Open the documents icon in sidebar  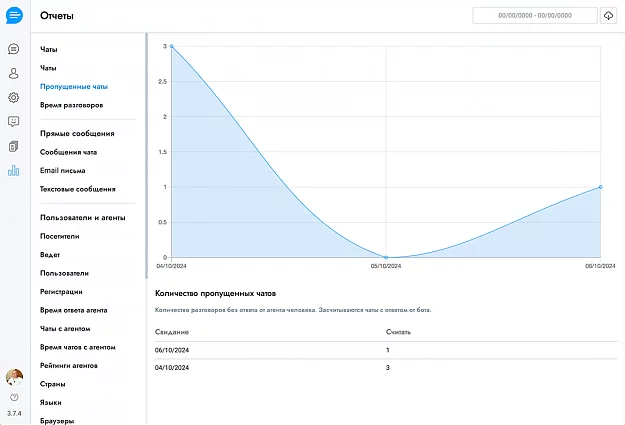point(14,146)
